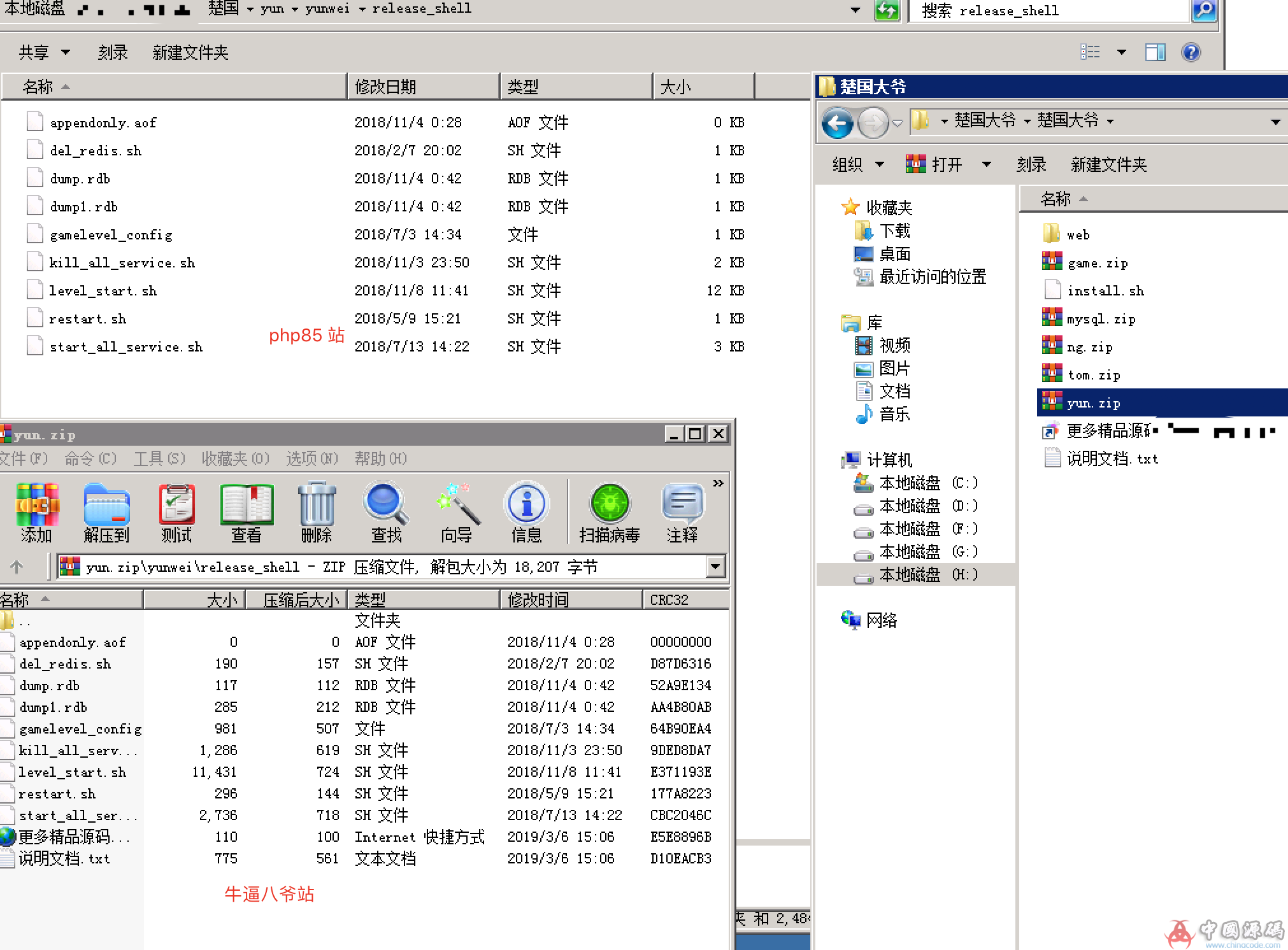Expand 楚国大爷 window address dropdown

click(x=1275, y=122)
